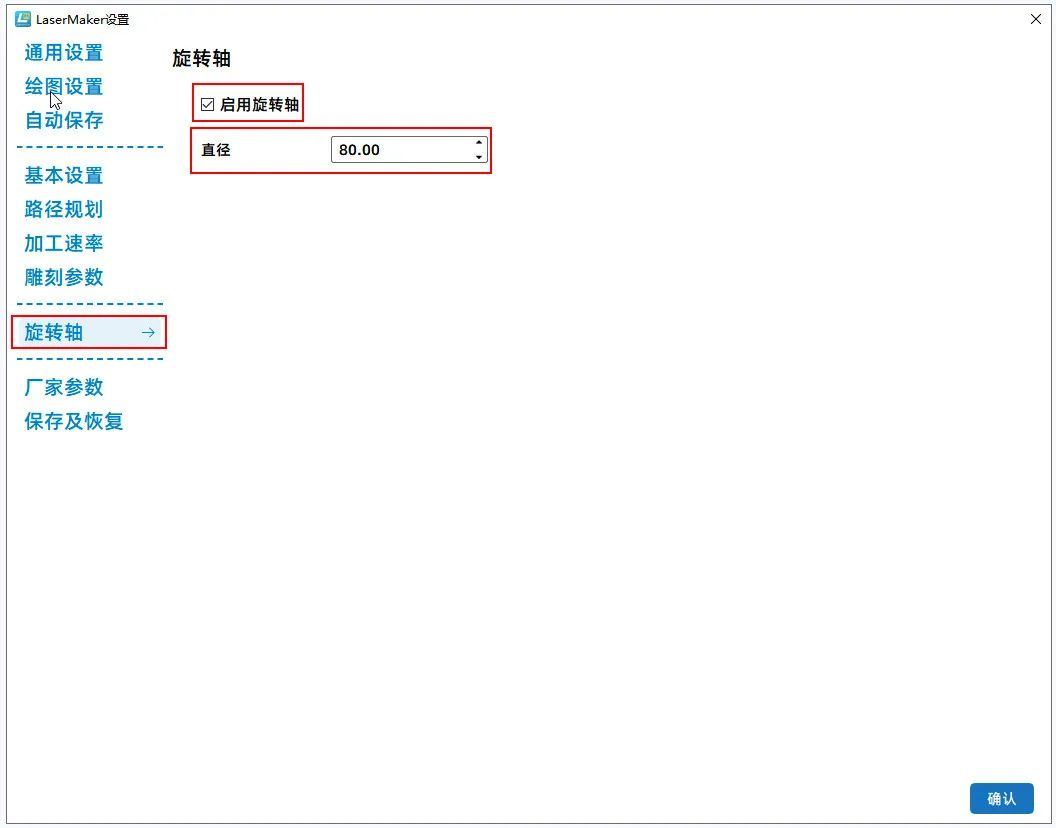Close the LaserMaker设置 window
Viewport: 1056px width, 828px height.
[x=1035, y=19]
